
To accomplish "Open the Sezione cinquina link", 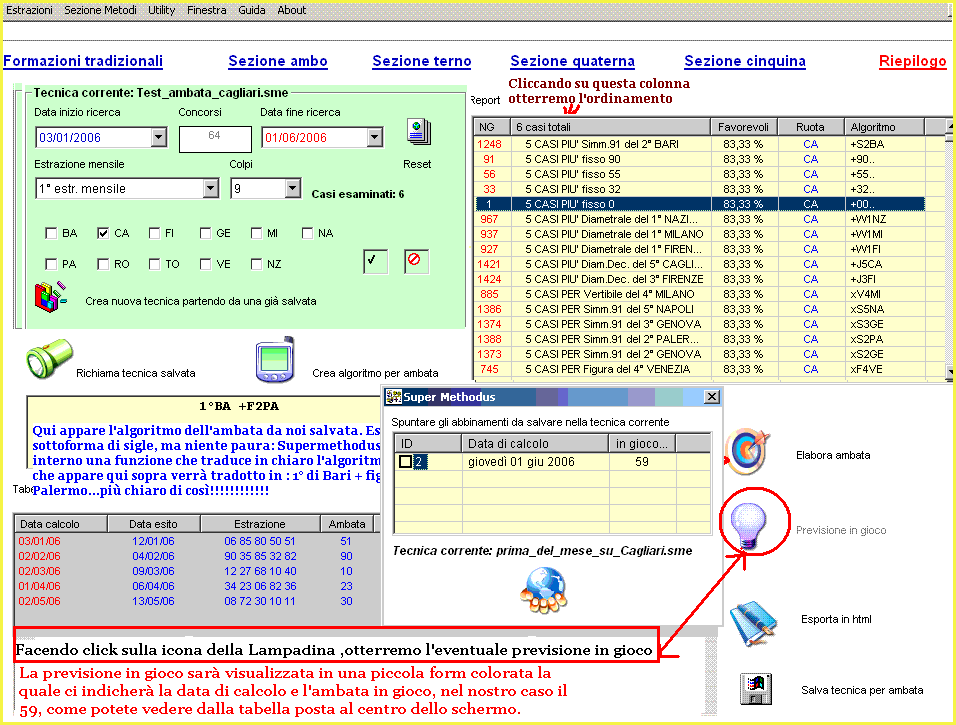I will click(x=745, y=61).
